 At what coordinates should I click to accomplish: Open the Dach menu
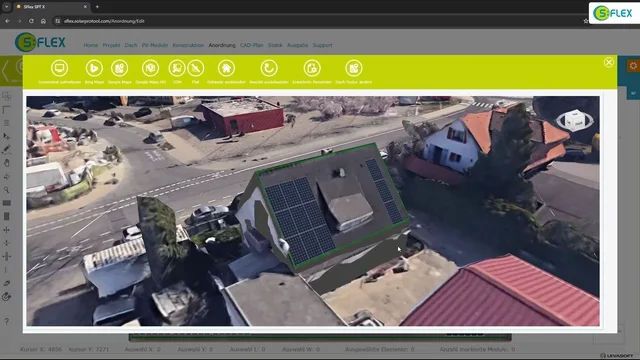click(131, 45)
